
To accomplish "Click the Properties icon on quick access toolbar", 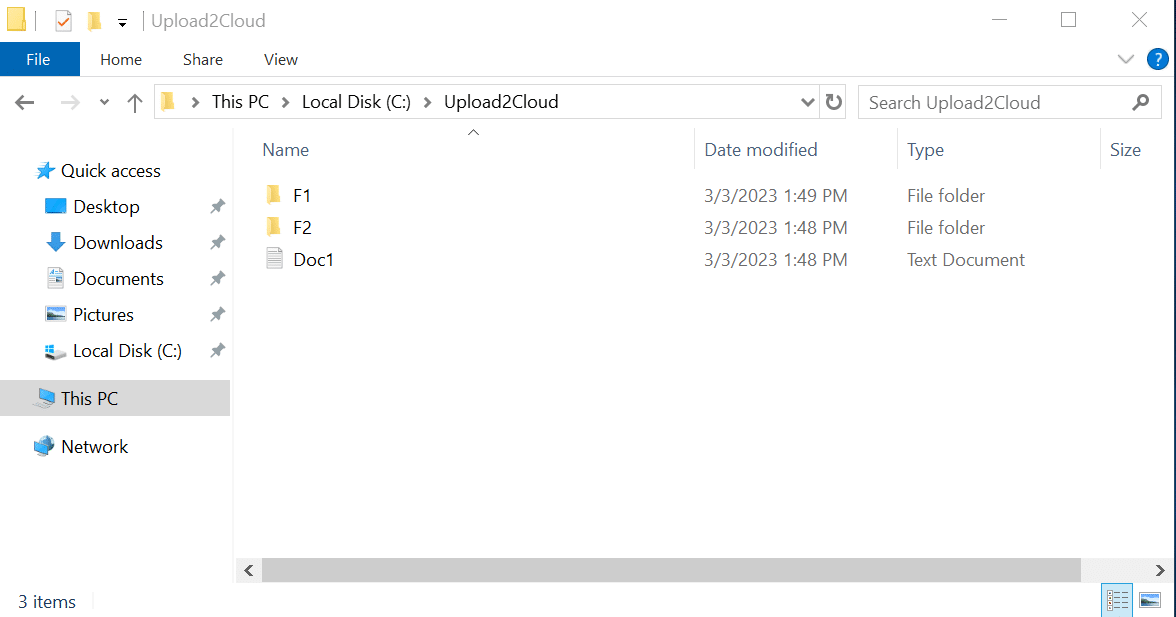I will 62,20.
